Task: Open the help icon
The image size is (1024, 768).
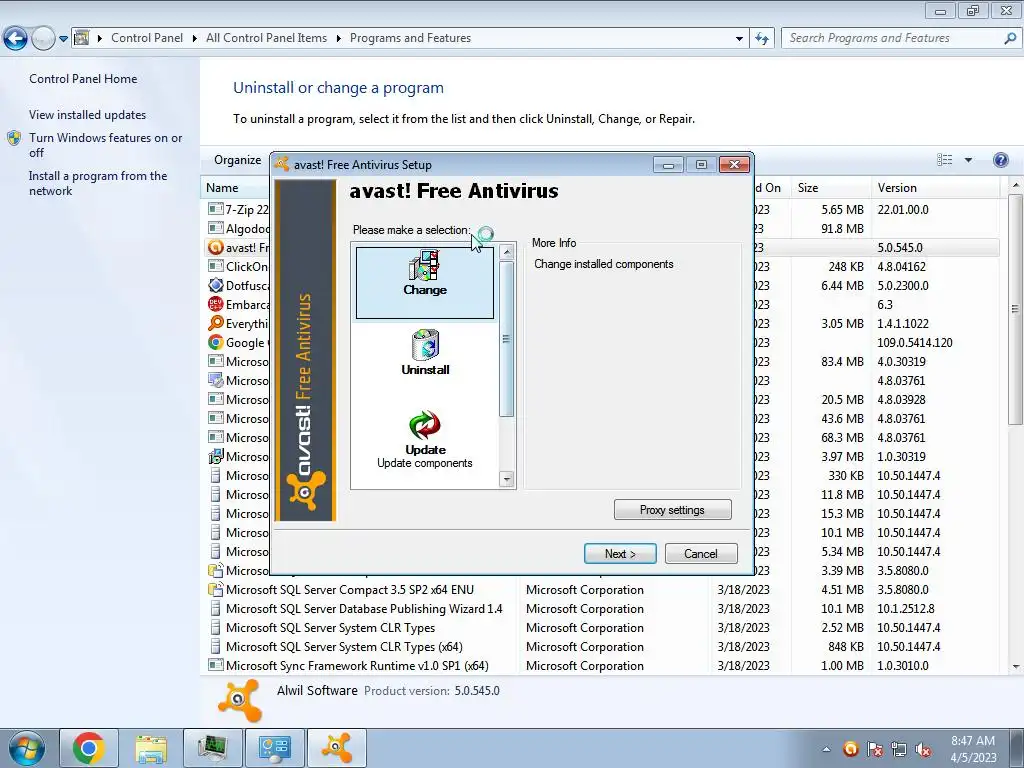Action: click(1000, 160)
